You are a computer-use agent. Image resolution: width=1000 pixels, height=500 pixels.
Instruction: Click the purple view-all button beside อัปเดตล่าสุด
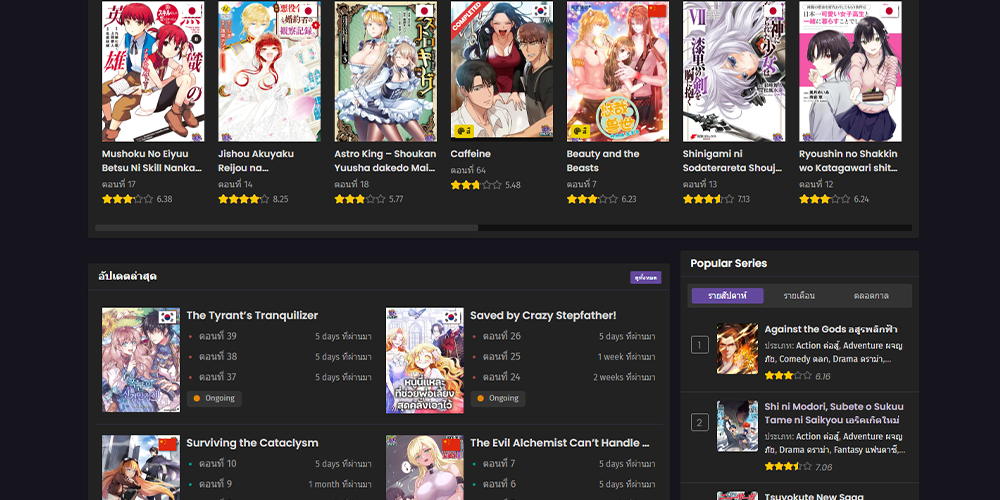point(645,277)
